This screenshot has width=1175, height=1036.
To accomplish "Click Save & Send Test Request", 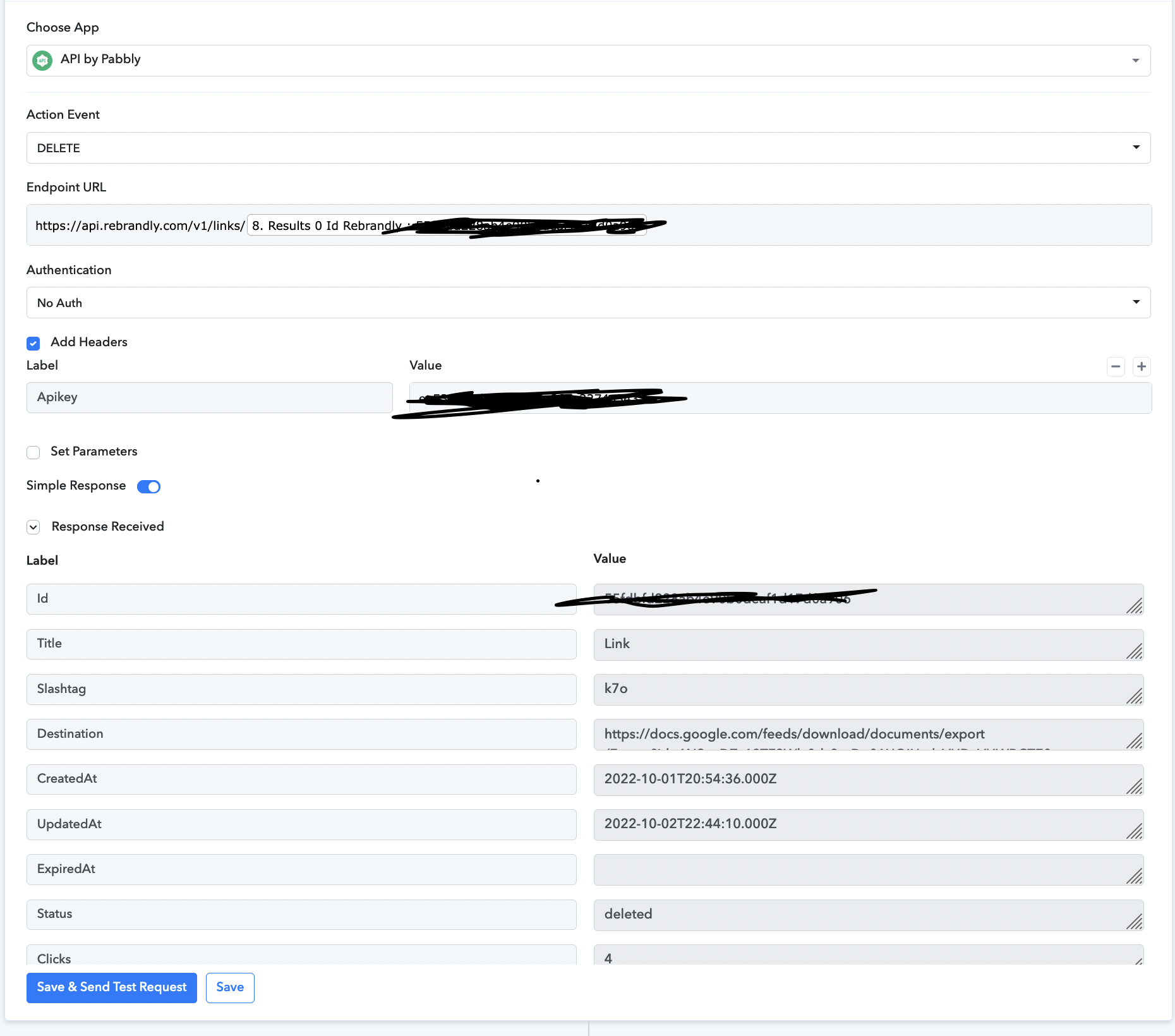I will pos(112,987).
